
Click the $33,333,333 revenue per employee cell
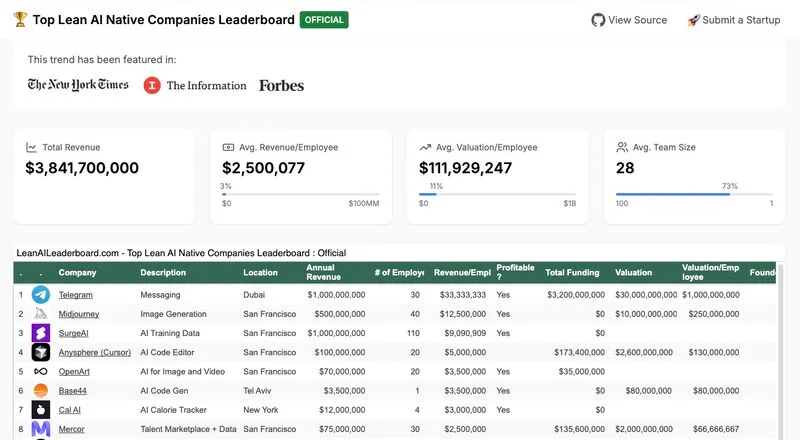click(x=463, y=295)
